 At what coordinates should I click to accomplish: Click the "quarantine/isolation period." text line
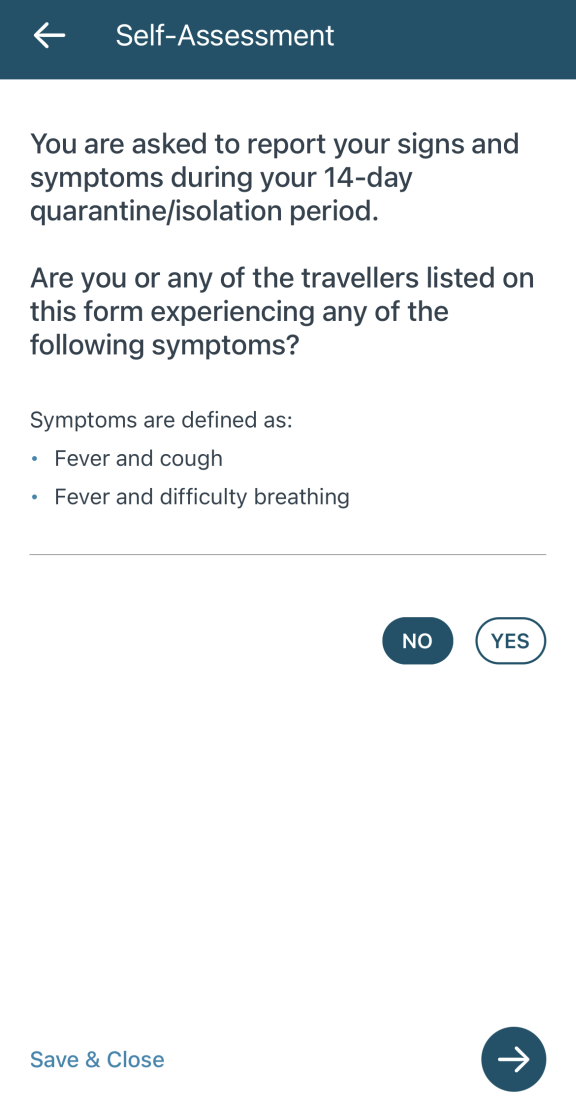pos(205,212)
